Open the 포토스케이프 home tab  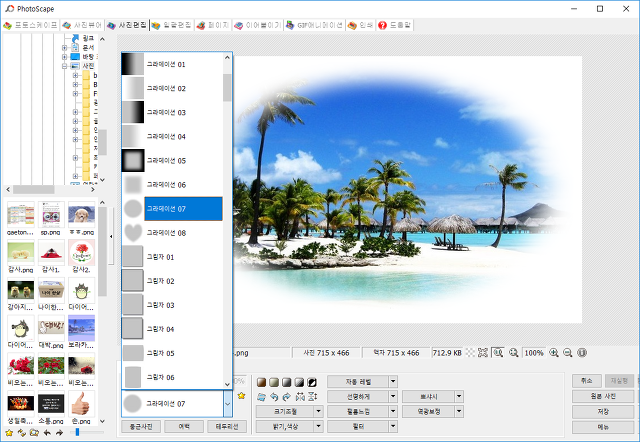click(31, 25)
